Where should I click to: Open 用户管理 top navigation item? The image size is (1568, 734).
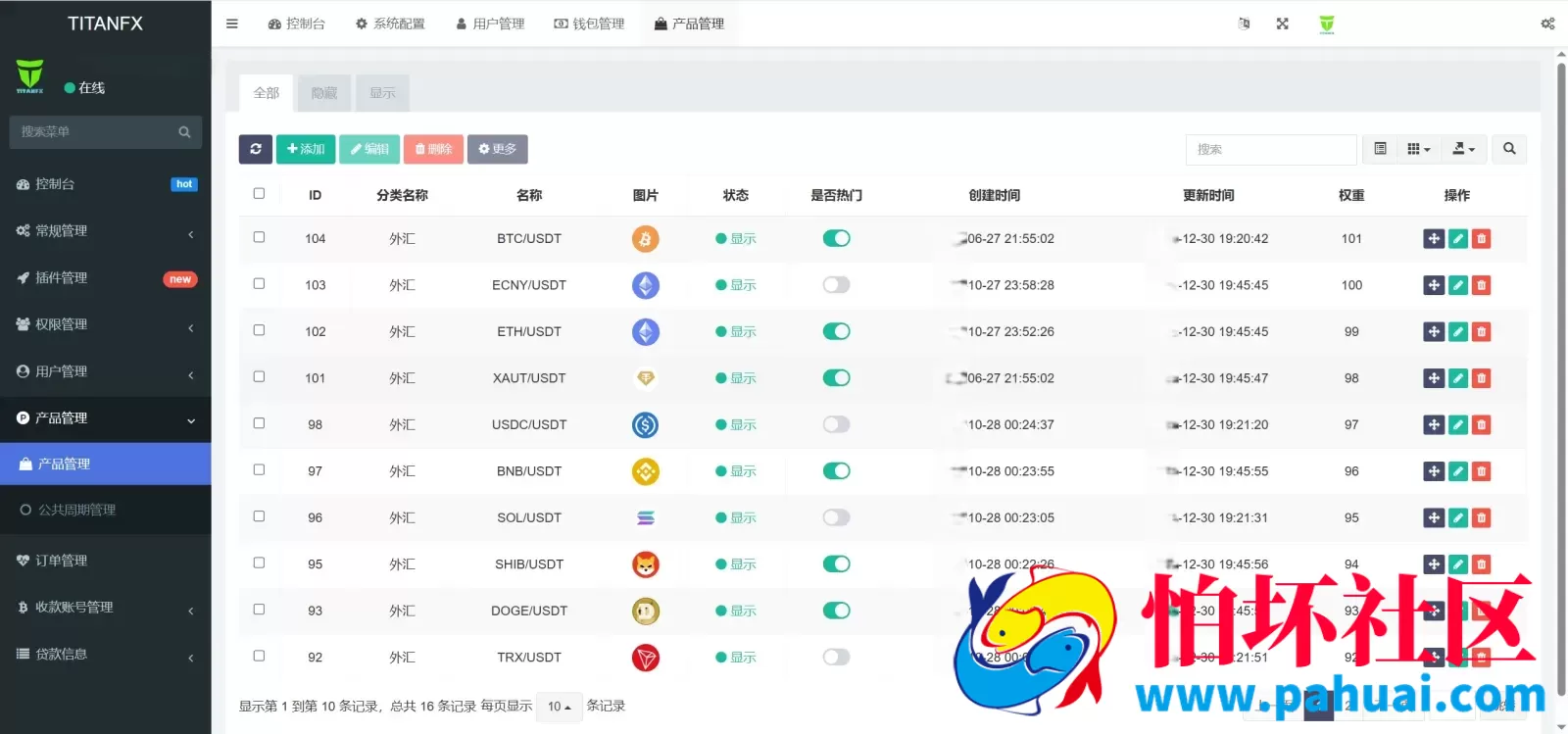pos(490,24)
